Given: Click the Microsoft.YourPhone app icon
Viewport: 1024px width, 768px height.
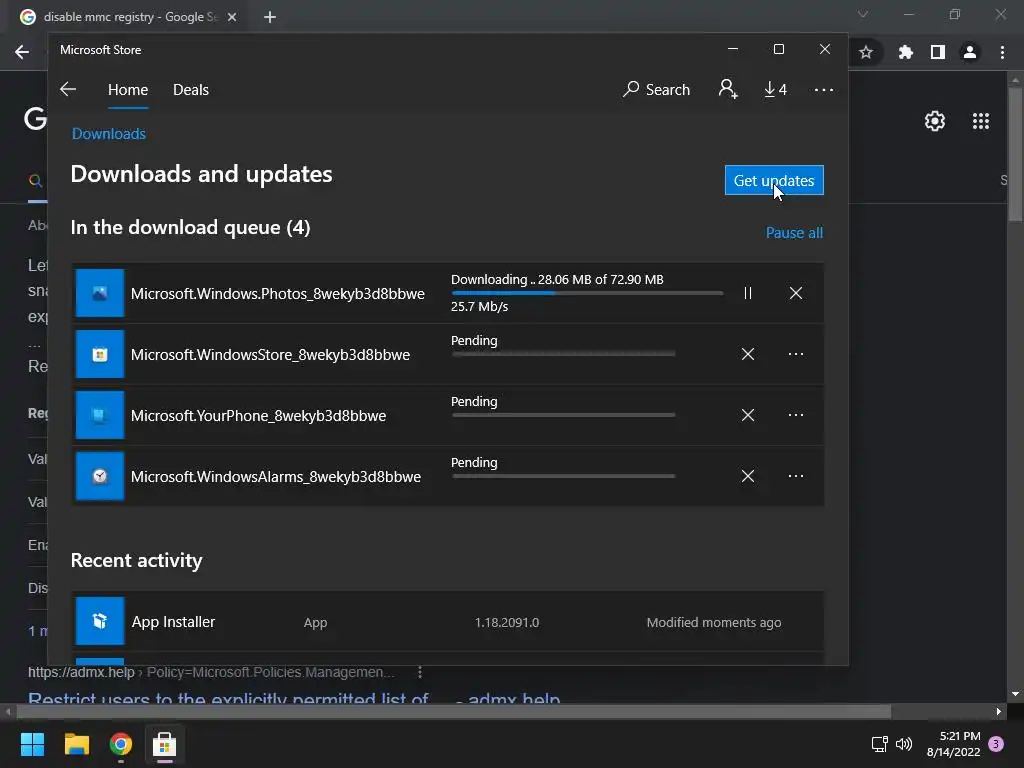Looking at the screenshot, I should tap(100, 415).
